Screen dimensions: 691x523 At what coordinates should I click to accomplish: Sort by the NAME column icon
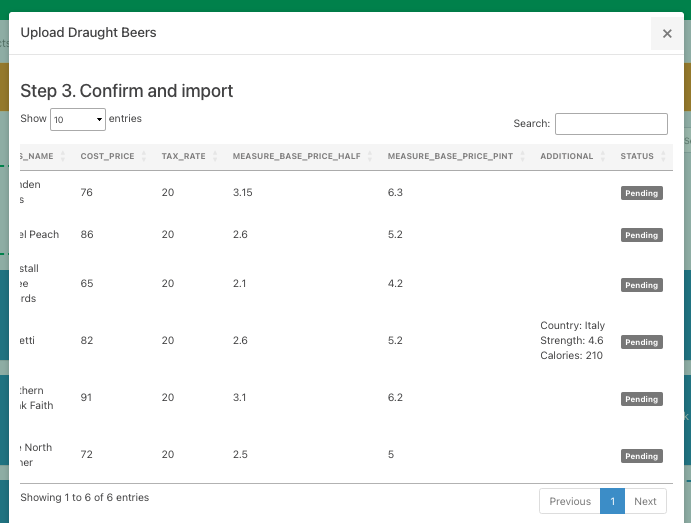point(63,157)
